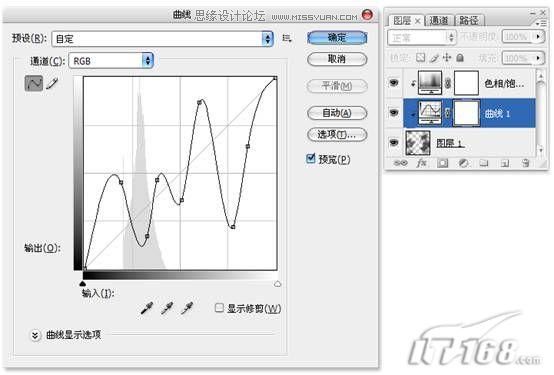Click the black input slider triangle
Screen dimensions: 554x375
coord(83,283)
